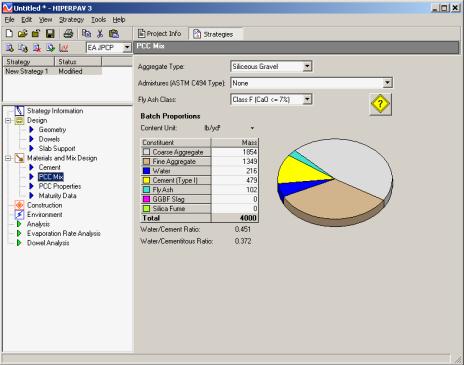
Task: Click the Coarse Aggregate mass cell 1854
Action: (x=235, y=152)
